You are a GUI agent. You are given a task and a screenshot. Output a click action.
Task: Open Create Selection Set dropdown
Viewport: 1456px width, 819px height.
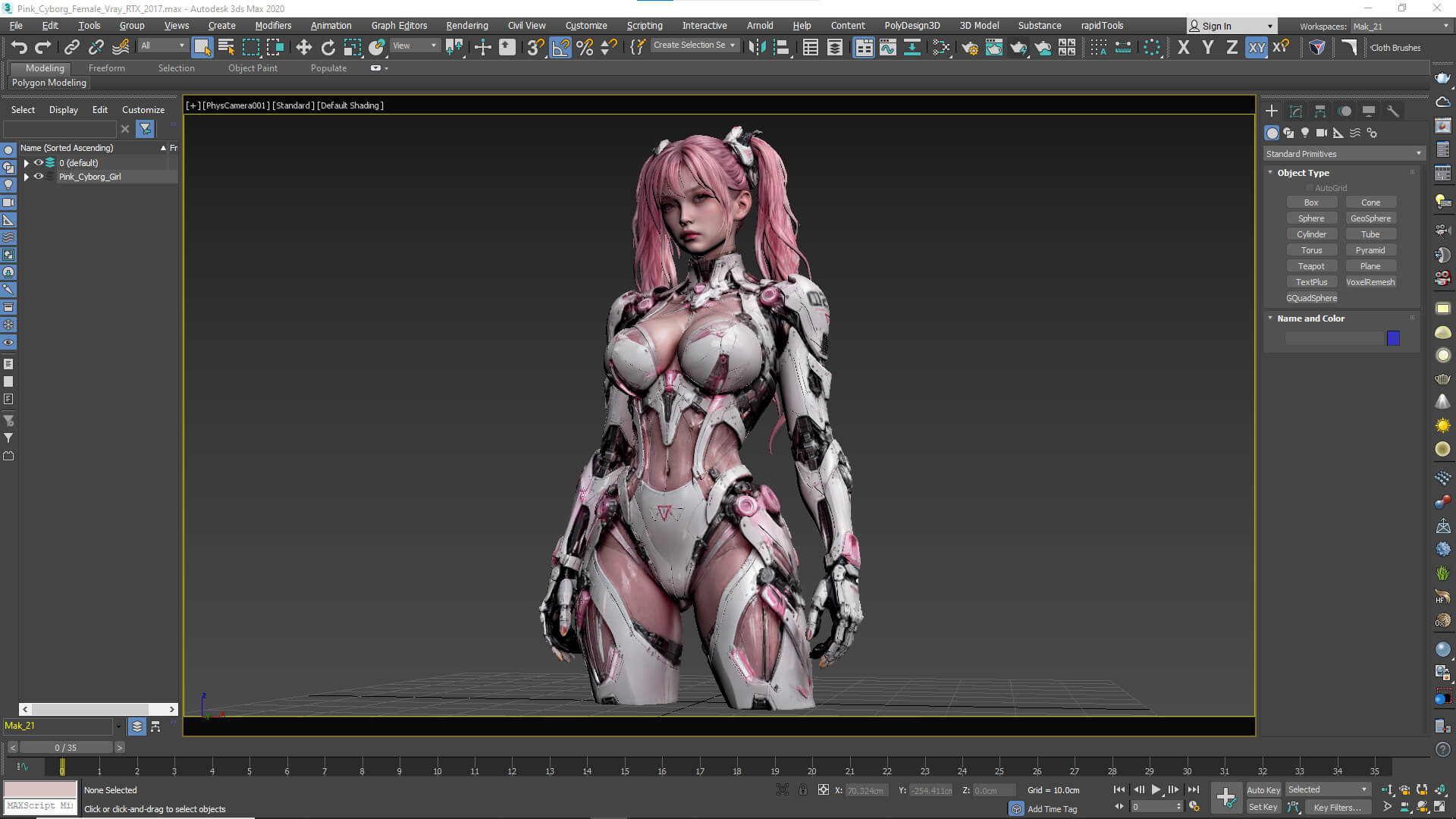(694, 45)
